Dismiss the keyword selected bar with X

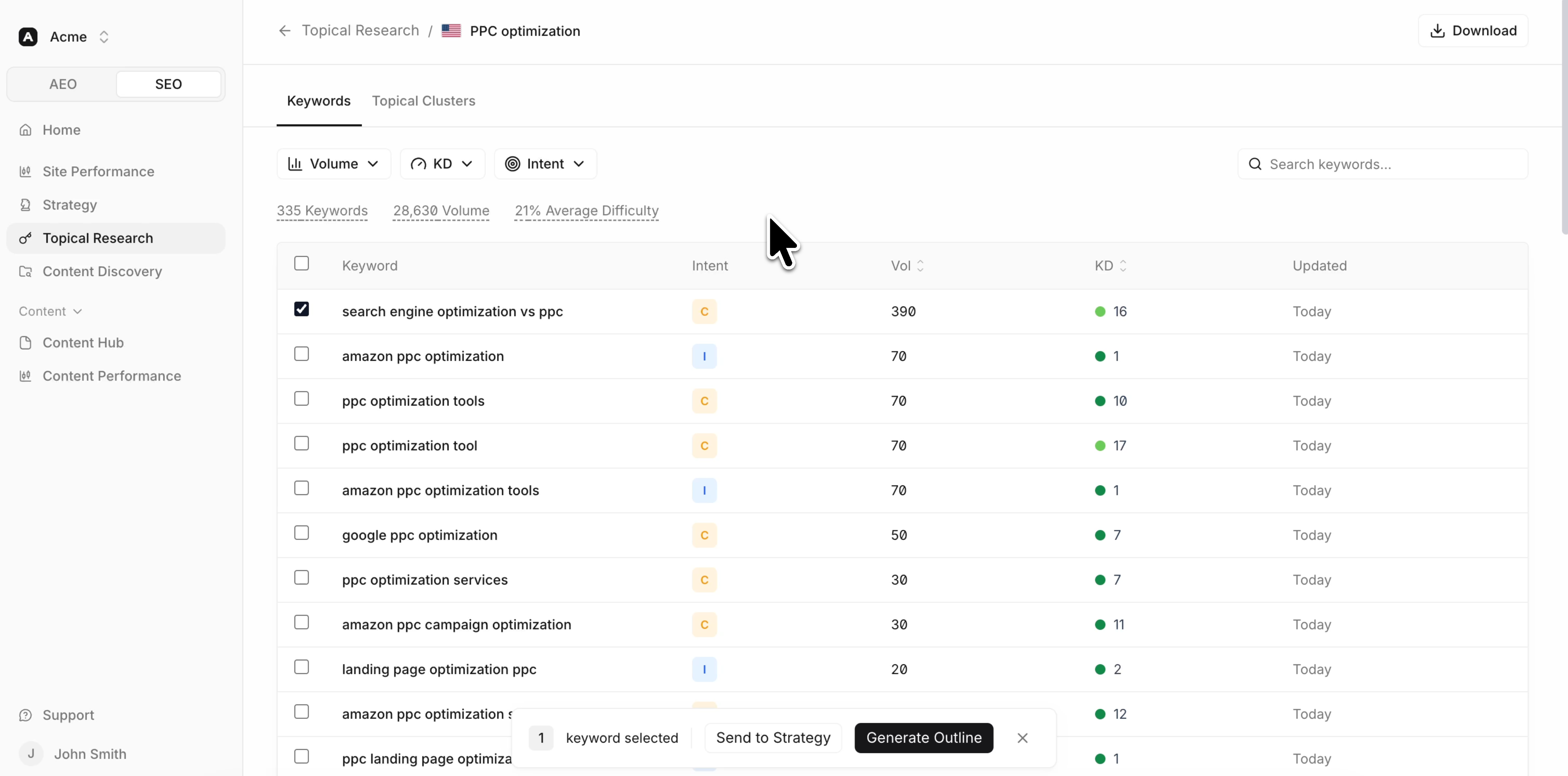(1022, 738)
